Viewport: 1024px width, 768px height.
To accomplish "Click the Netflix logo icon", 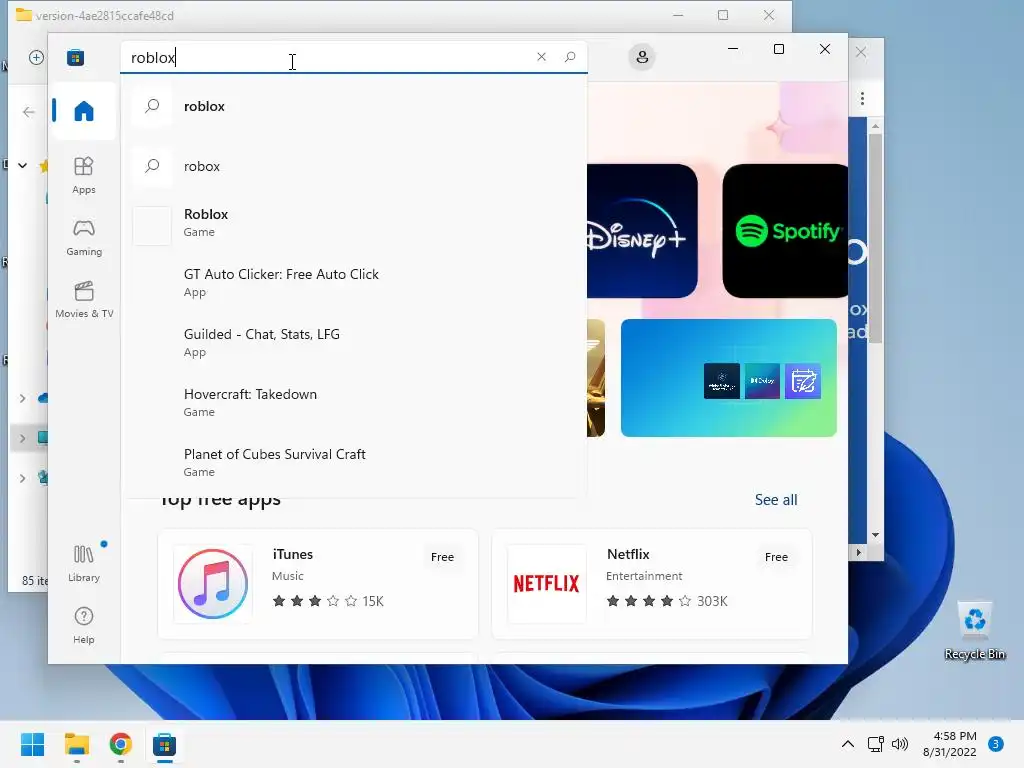I will [547, 584].
